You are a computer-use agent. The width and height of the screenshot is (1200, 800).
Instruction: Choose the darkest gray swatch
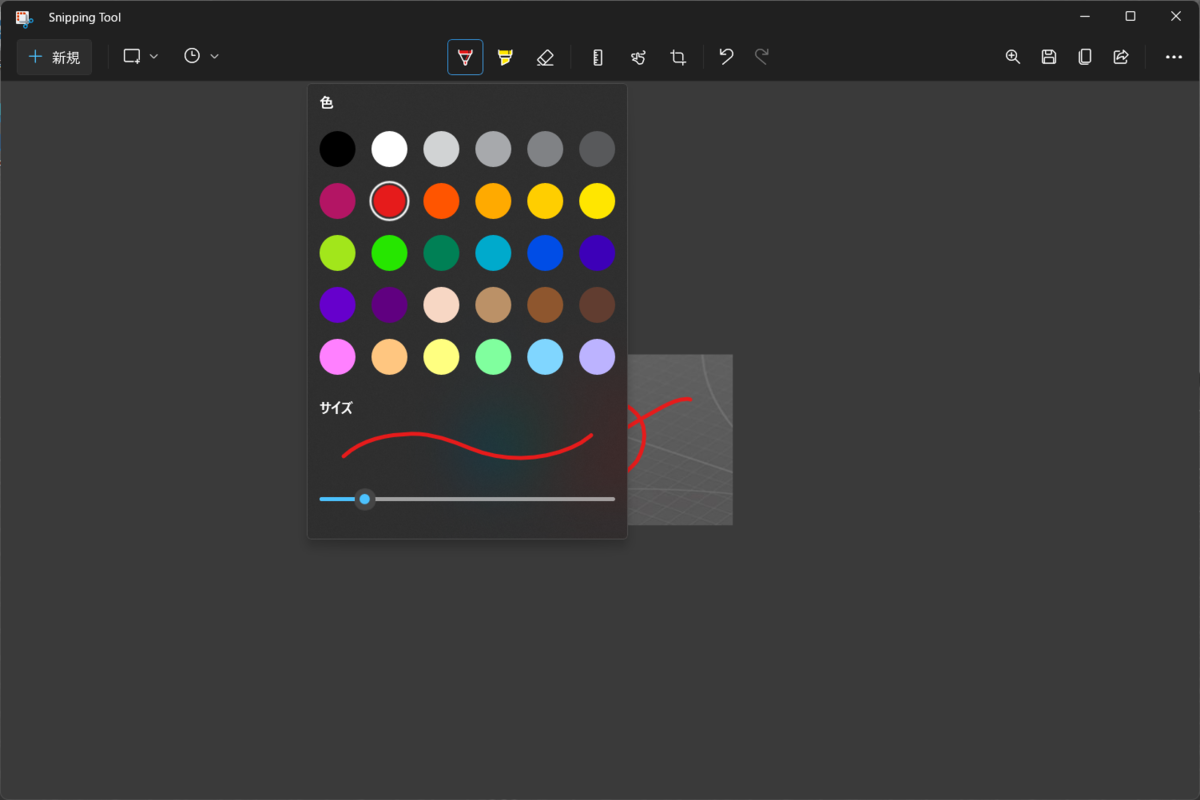click(x=597, y=149)
